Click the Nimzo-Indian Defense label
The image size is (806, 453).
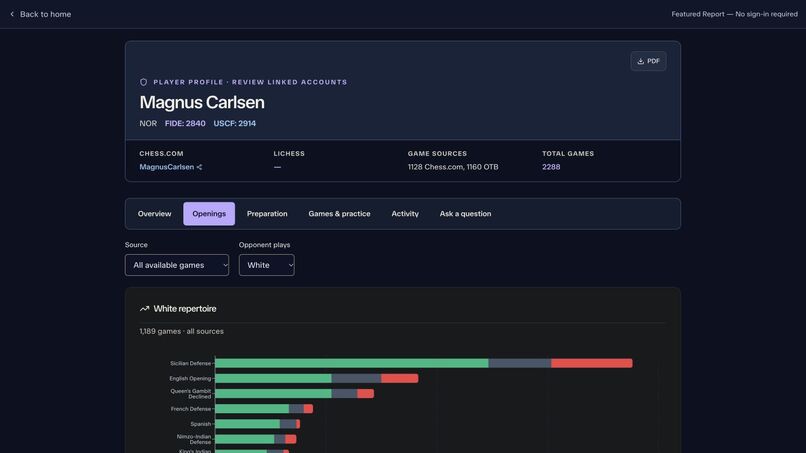pos(194,439)
